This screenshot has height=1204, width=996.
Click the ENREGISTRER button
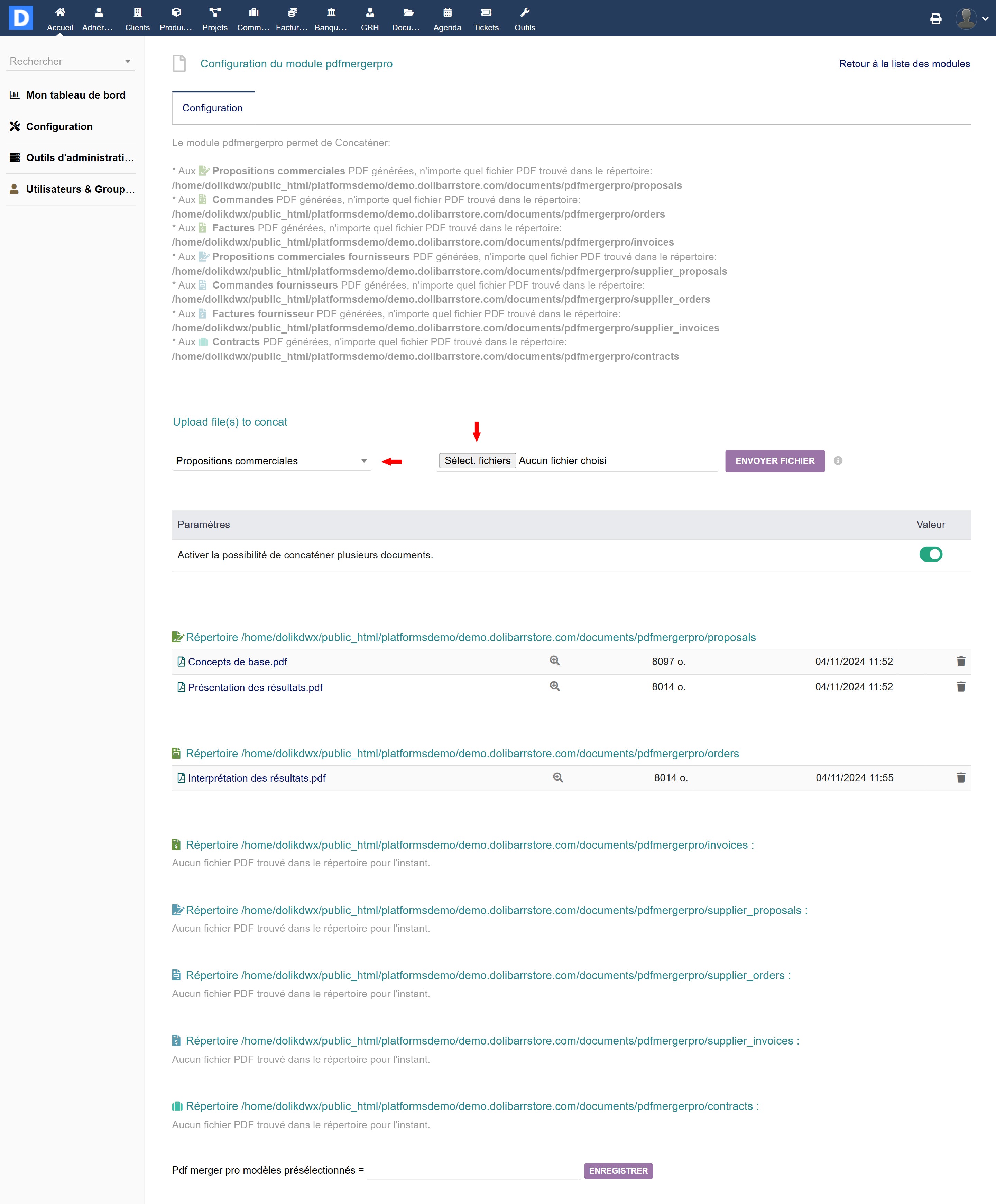pos(618,1171)
